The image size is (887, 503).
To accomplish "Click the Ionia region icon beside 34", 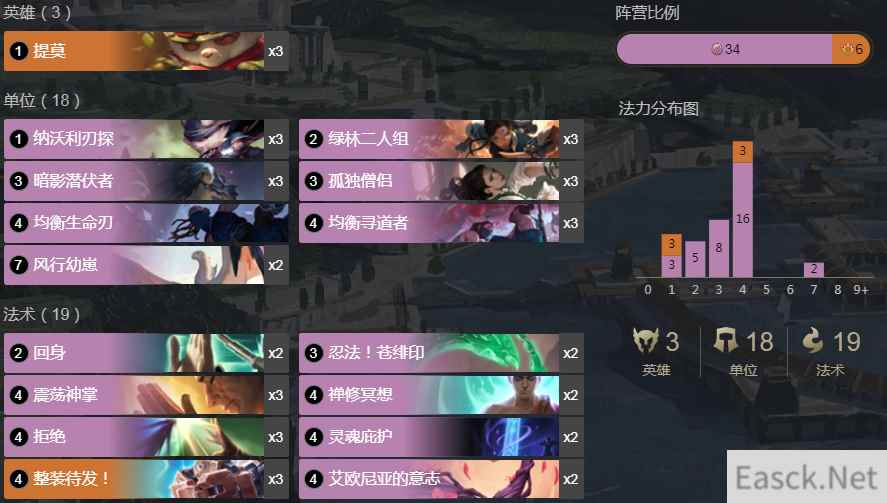I will [717, 49].
